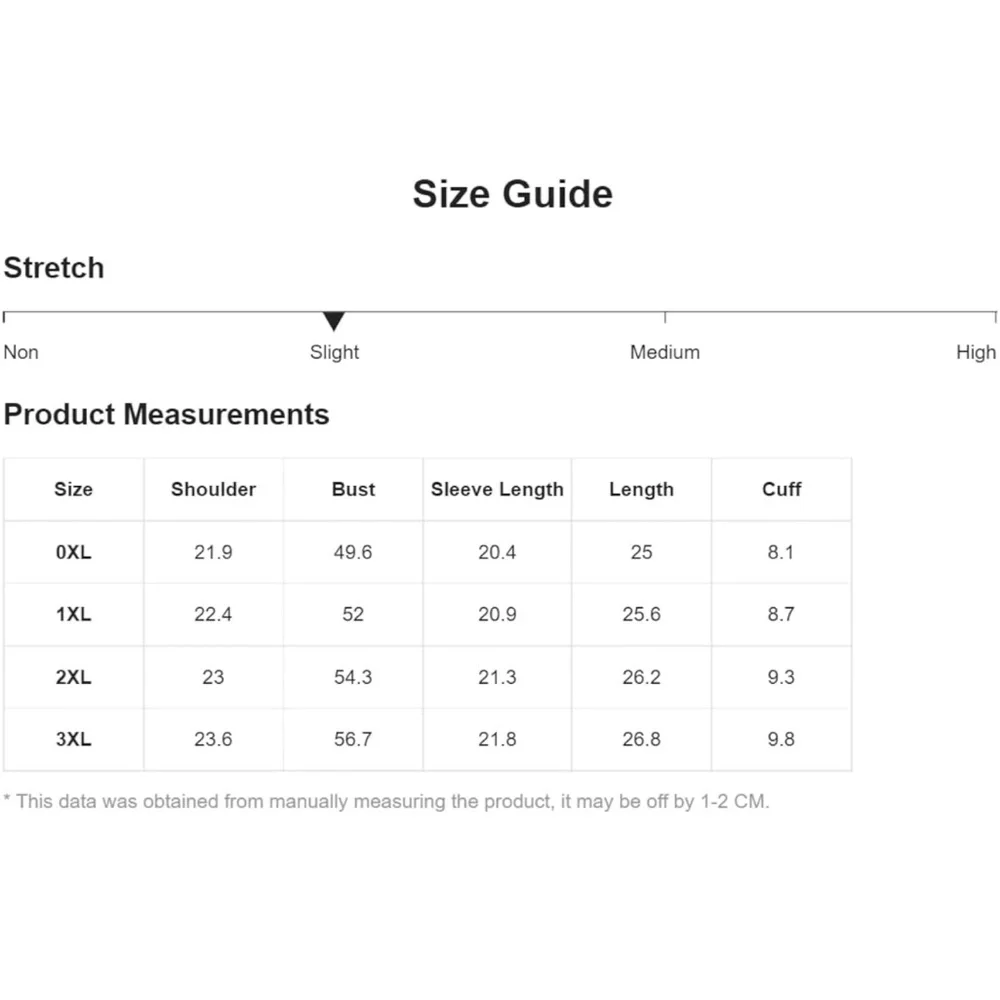Click the 'Slight' stretch label
1000x1000 pixels.
(334, 352)
